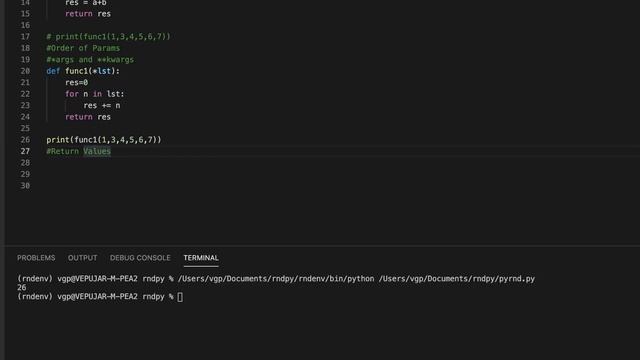
Task: Click 'res += n' statement
Action: click(102, 105)
